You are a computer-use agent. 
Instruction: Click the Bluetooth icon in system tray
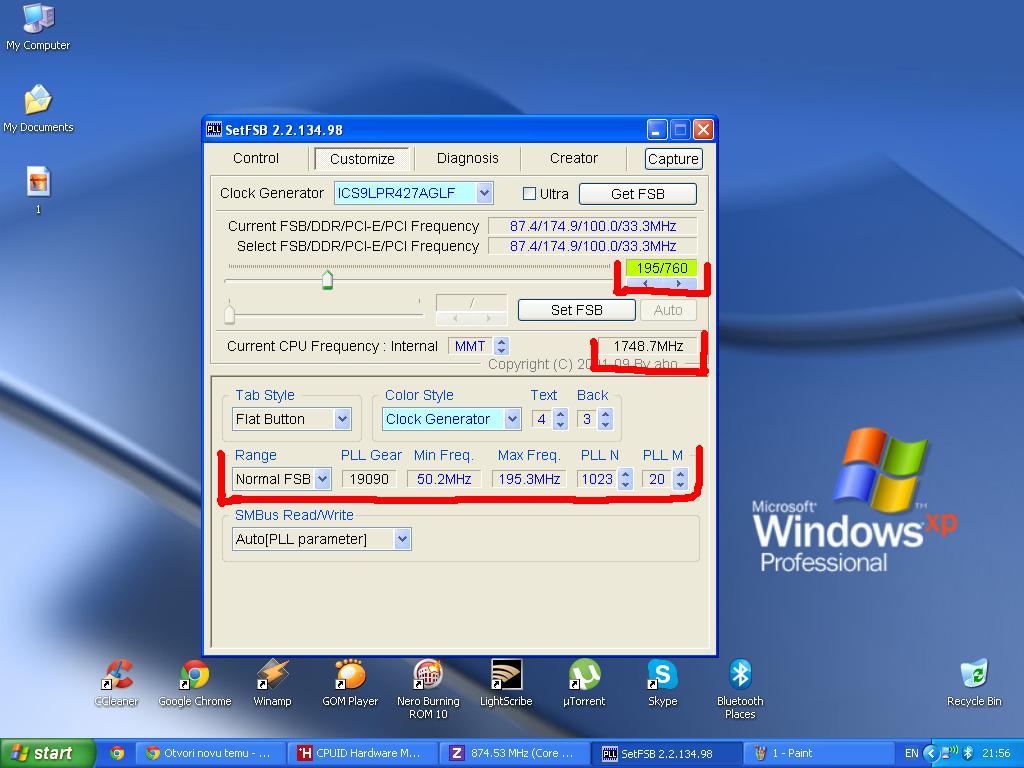(968, 753)
